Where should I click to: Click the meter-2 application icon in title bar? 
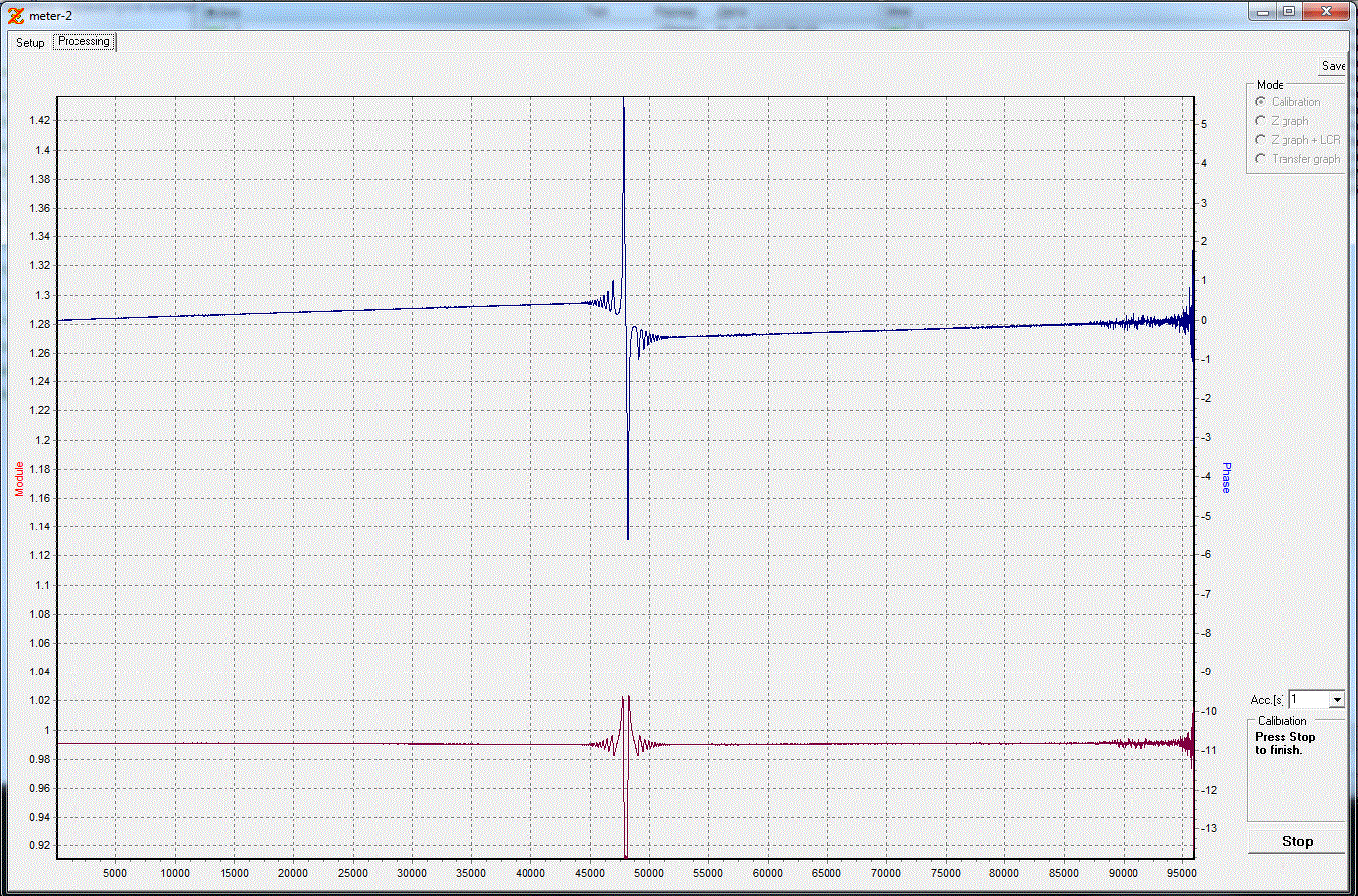15,15
